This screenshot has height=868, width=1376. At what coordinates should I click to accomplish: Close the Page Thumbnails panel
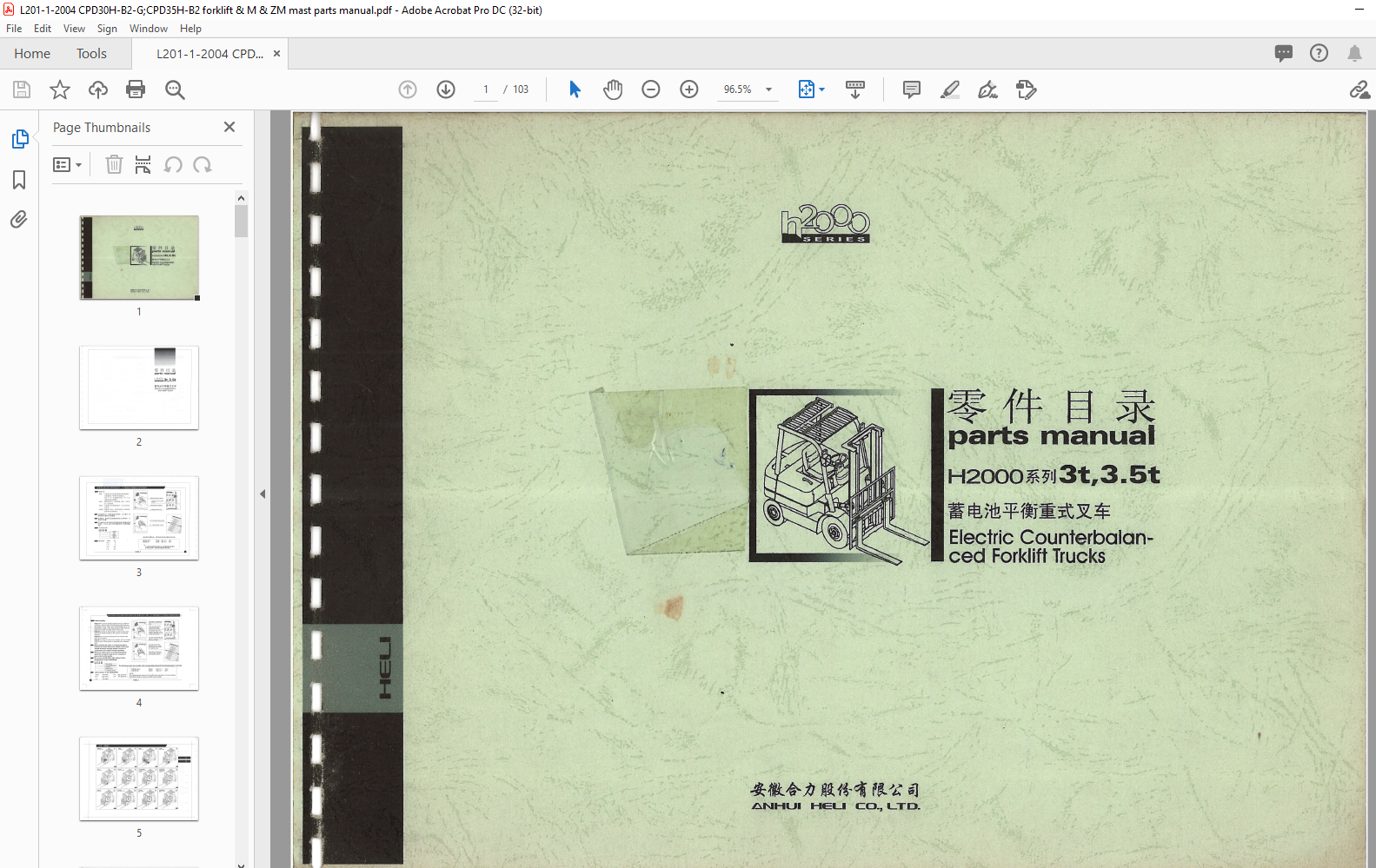pos(229,127)
